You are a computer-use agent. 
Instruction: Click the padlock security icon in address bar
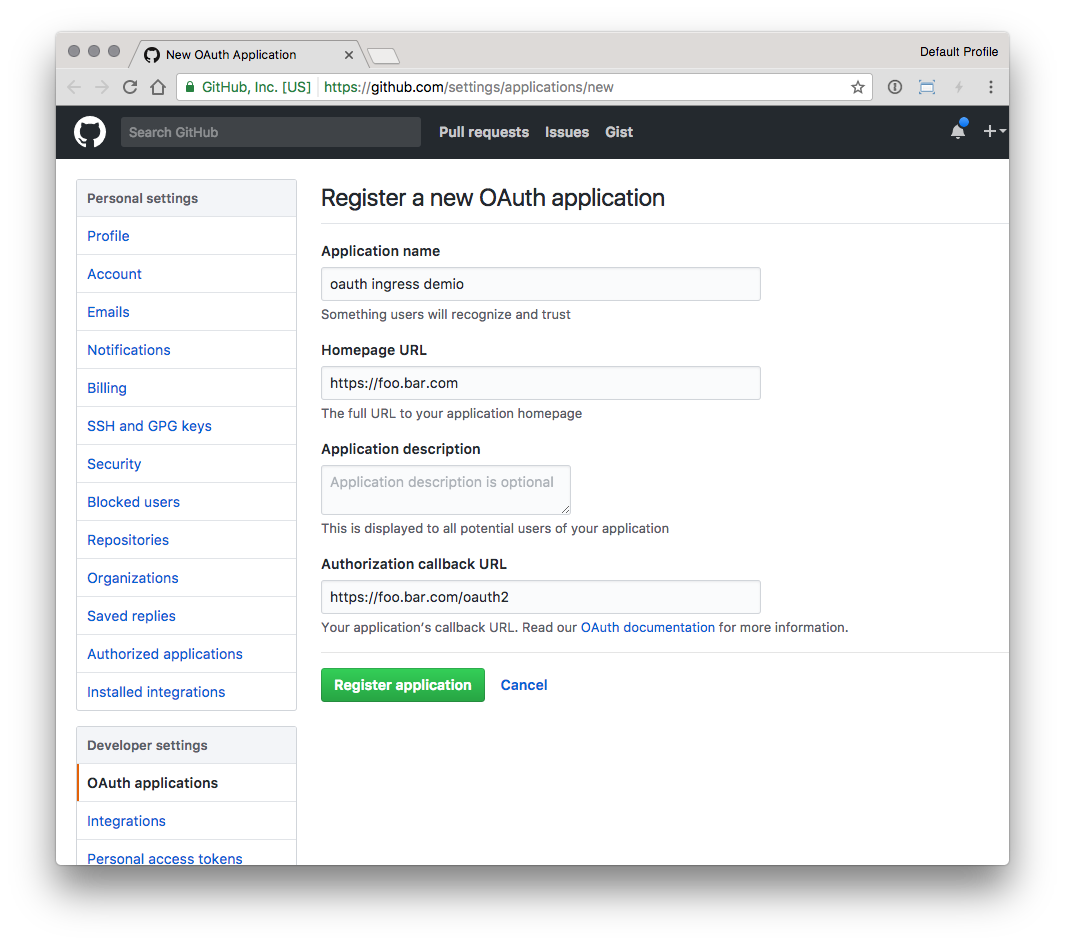[190, 87]
